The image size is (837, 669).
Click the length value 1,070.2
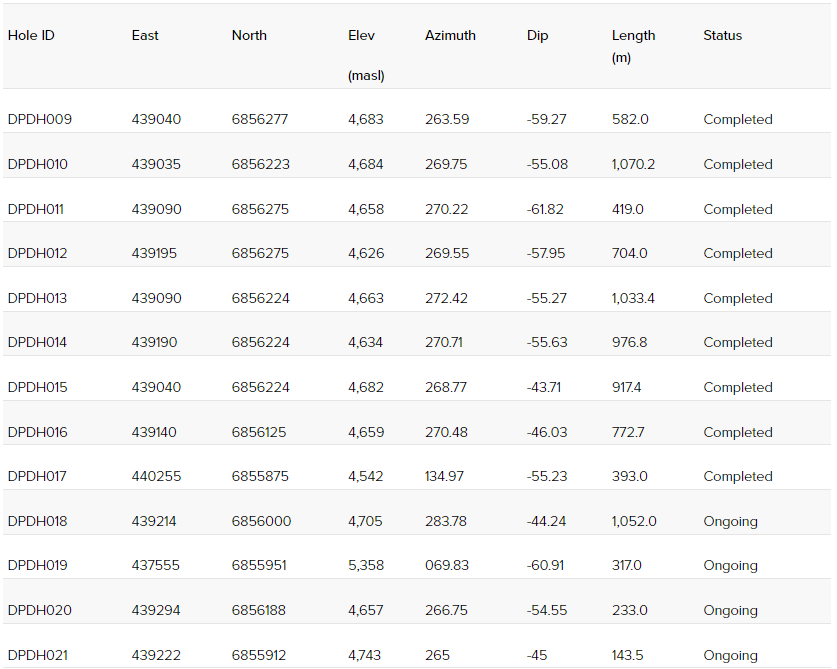click(633, 164)
